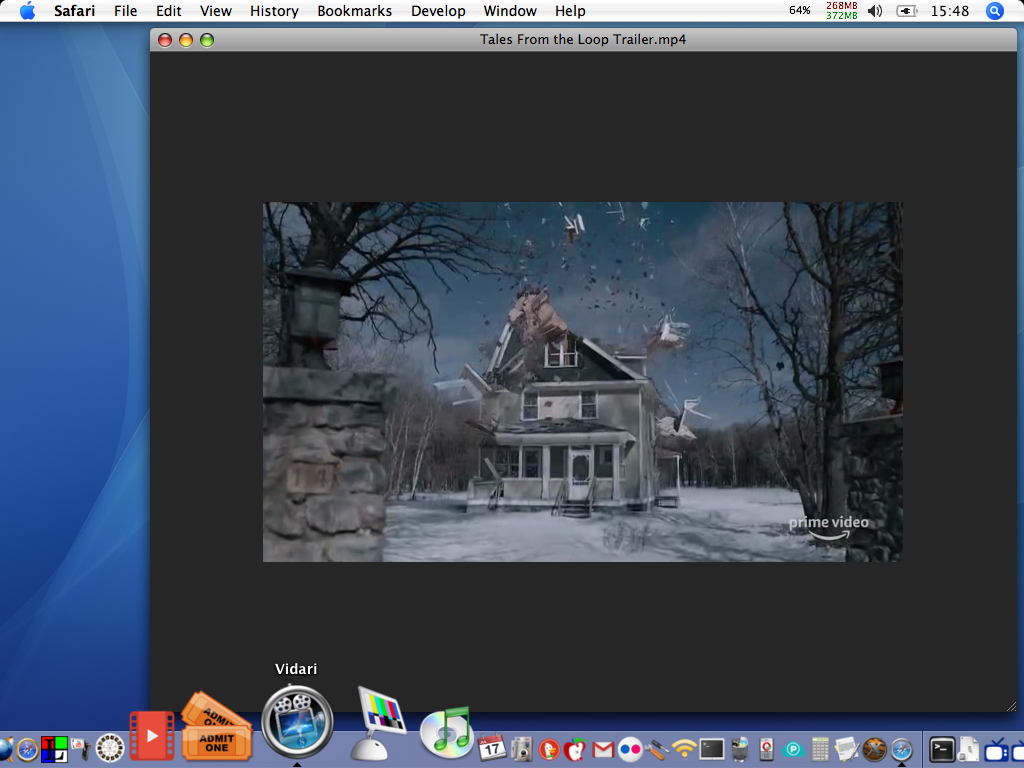
Task: Open the Edit menu
Action: tap(168, 11)
